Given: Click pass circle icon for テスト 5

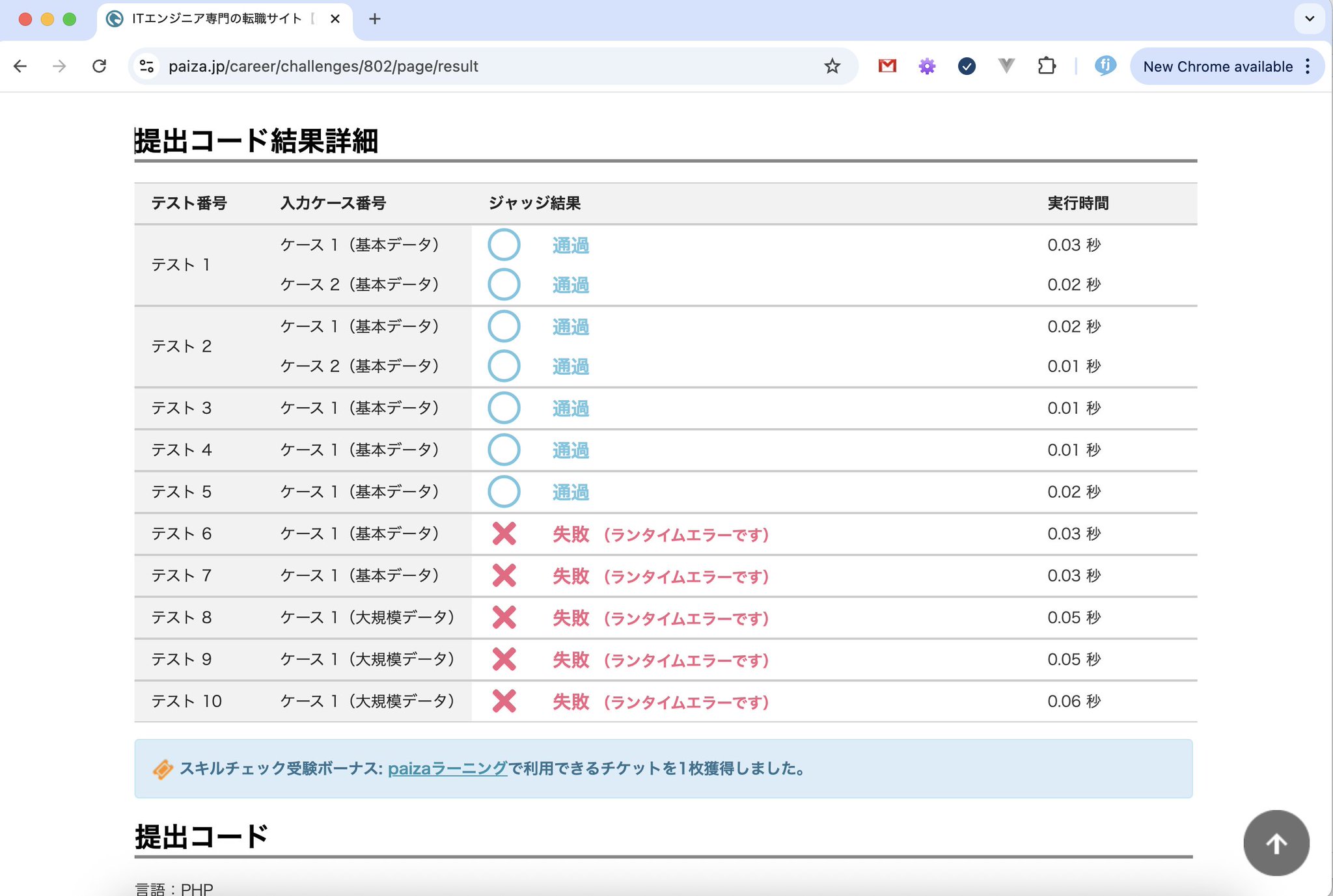Looking at the screenshot, I should 504,491.
